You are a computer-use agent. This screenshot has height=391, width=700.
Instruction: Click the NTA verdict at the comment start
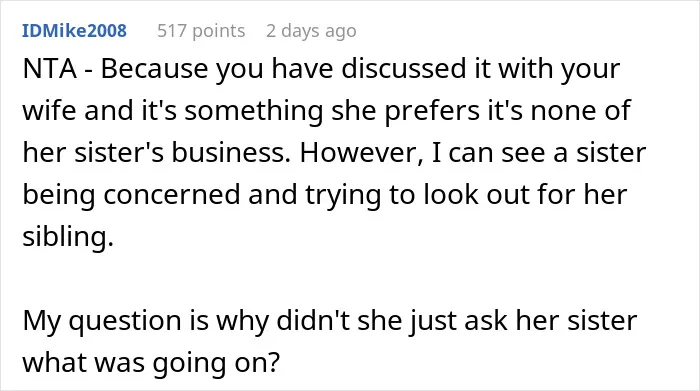pyautogui.click(x=50, y=69)
